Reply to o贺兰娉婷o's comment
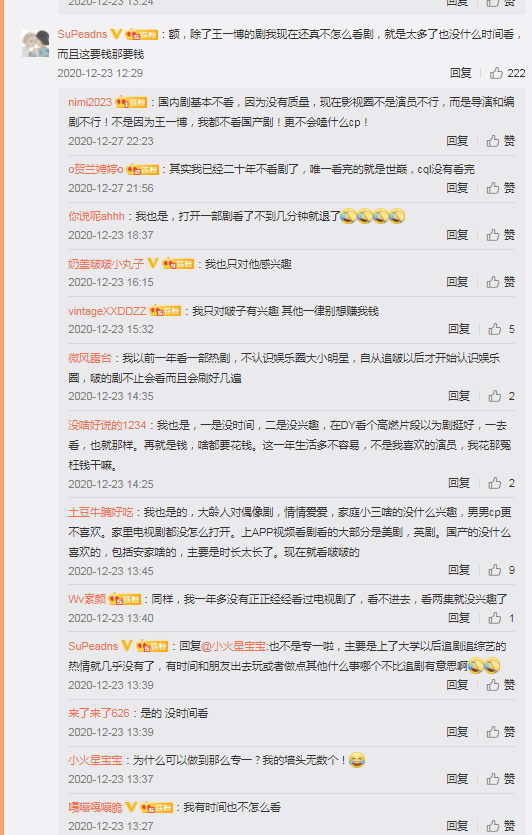Viewport: 532px width, 835px height. click(457, 188)
